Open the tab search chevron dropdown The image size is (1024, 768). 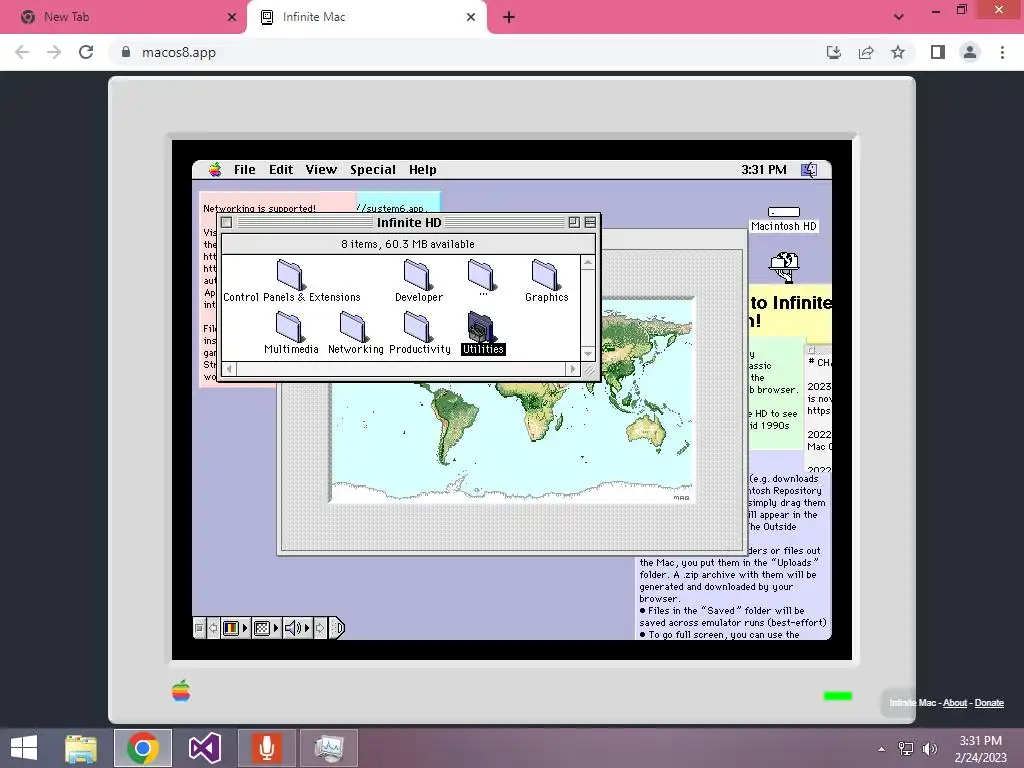(899, 17)
